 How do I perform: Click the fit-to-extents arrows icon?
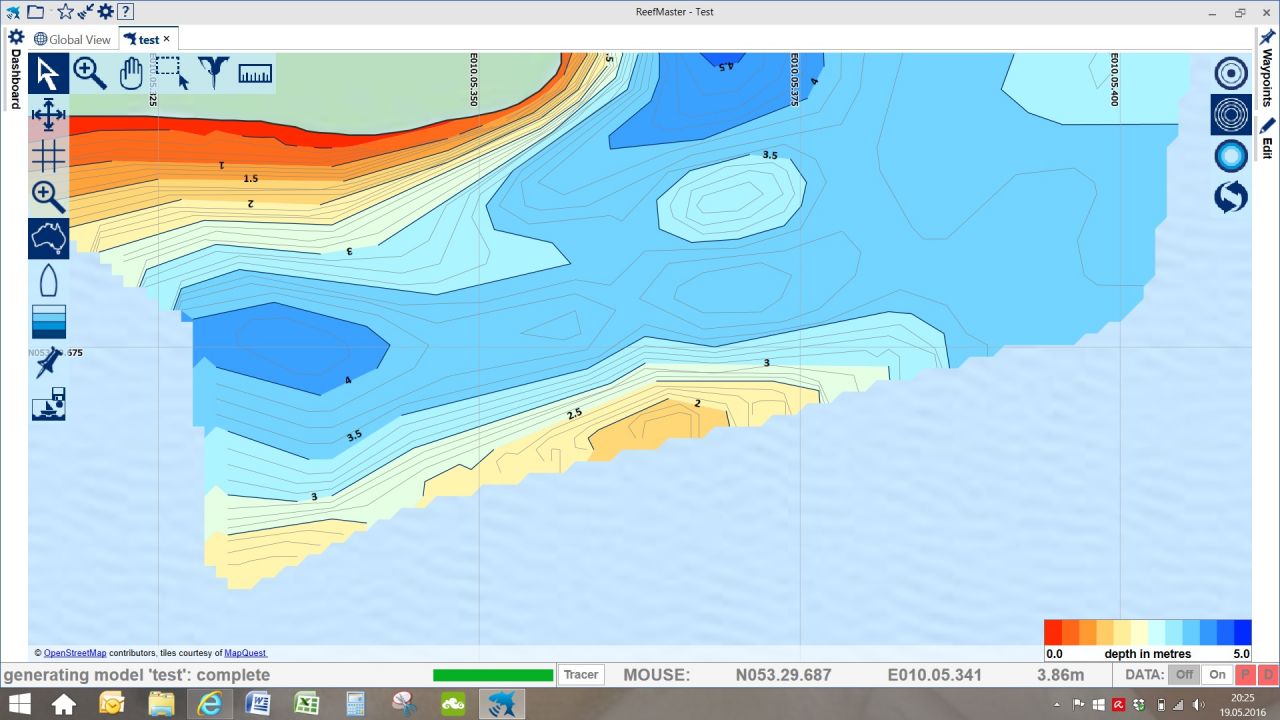48,115
